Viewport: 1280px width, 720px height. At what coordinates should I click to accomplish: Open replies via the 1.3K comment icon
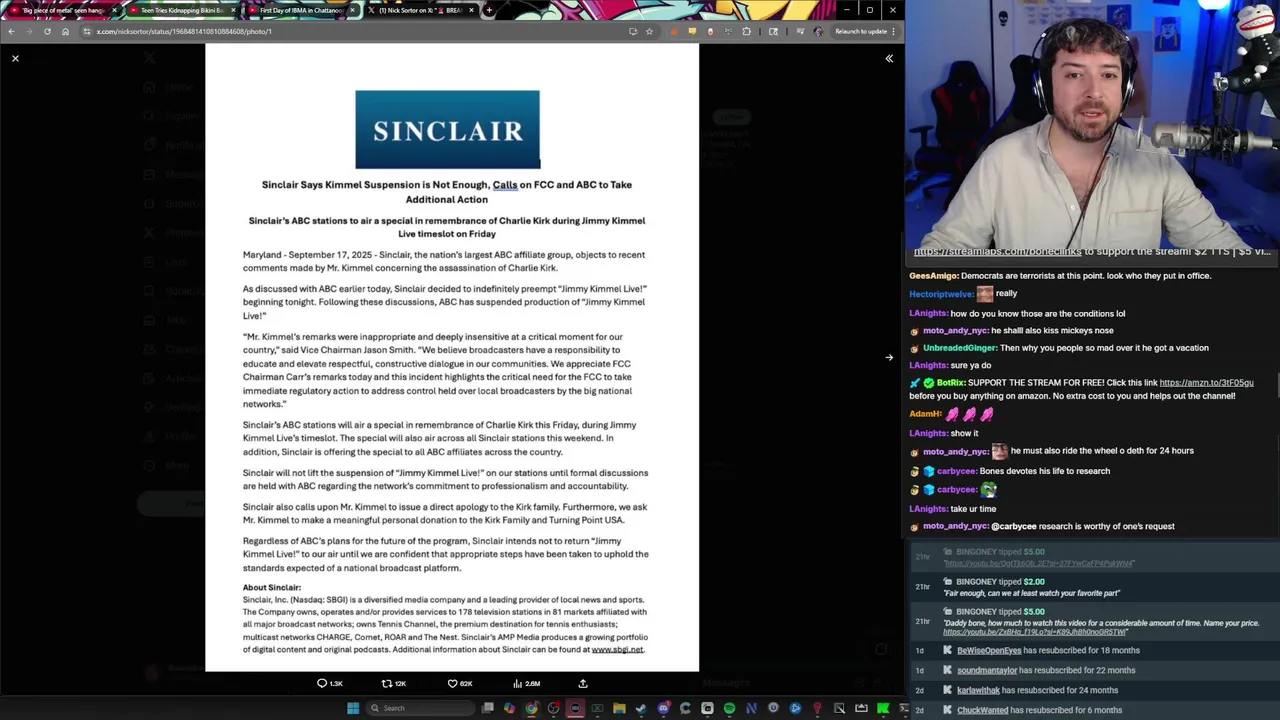pyautogui.click(x=330, y=683)
